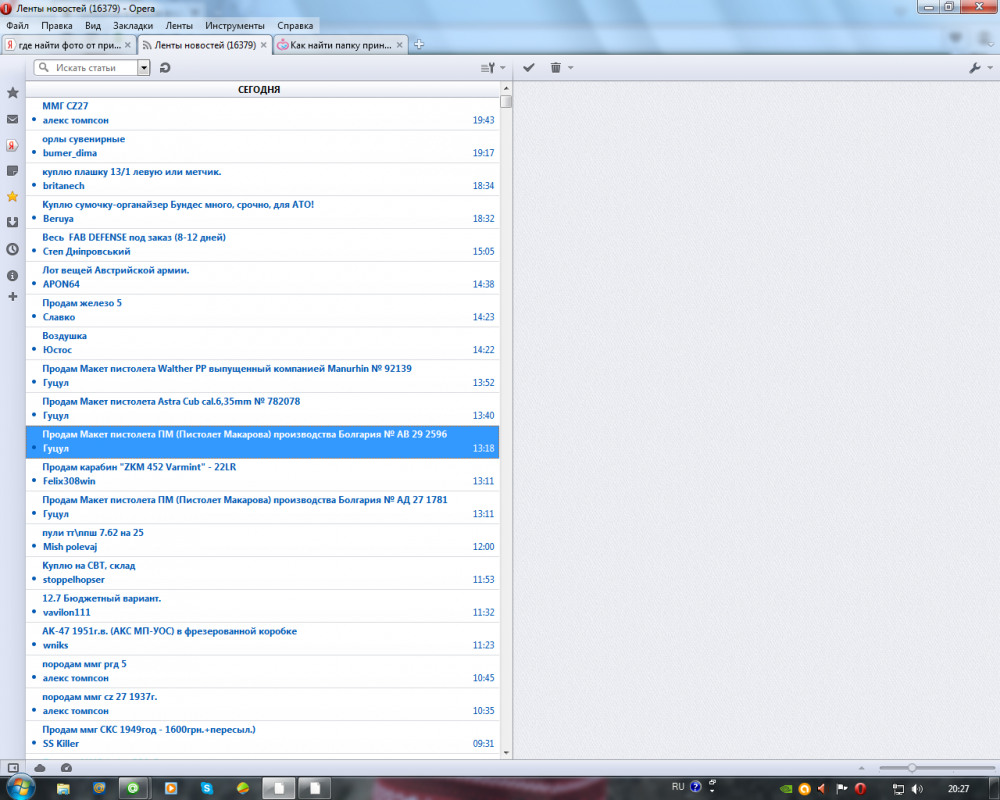Open the Bookmarks panel star icon
1000x800 pixels.
pyautogui.click(x=12, y=92)
